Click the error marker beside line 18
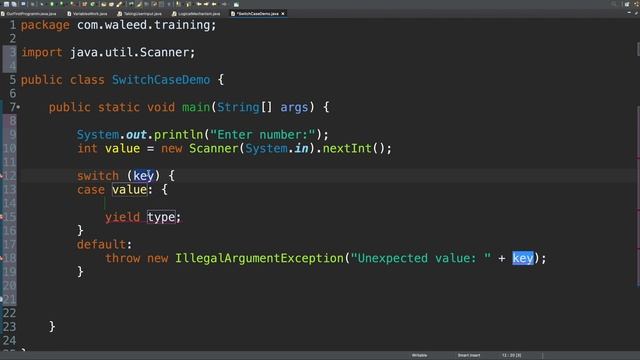 pyautogui.click(x=1, y=258)
